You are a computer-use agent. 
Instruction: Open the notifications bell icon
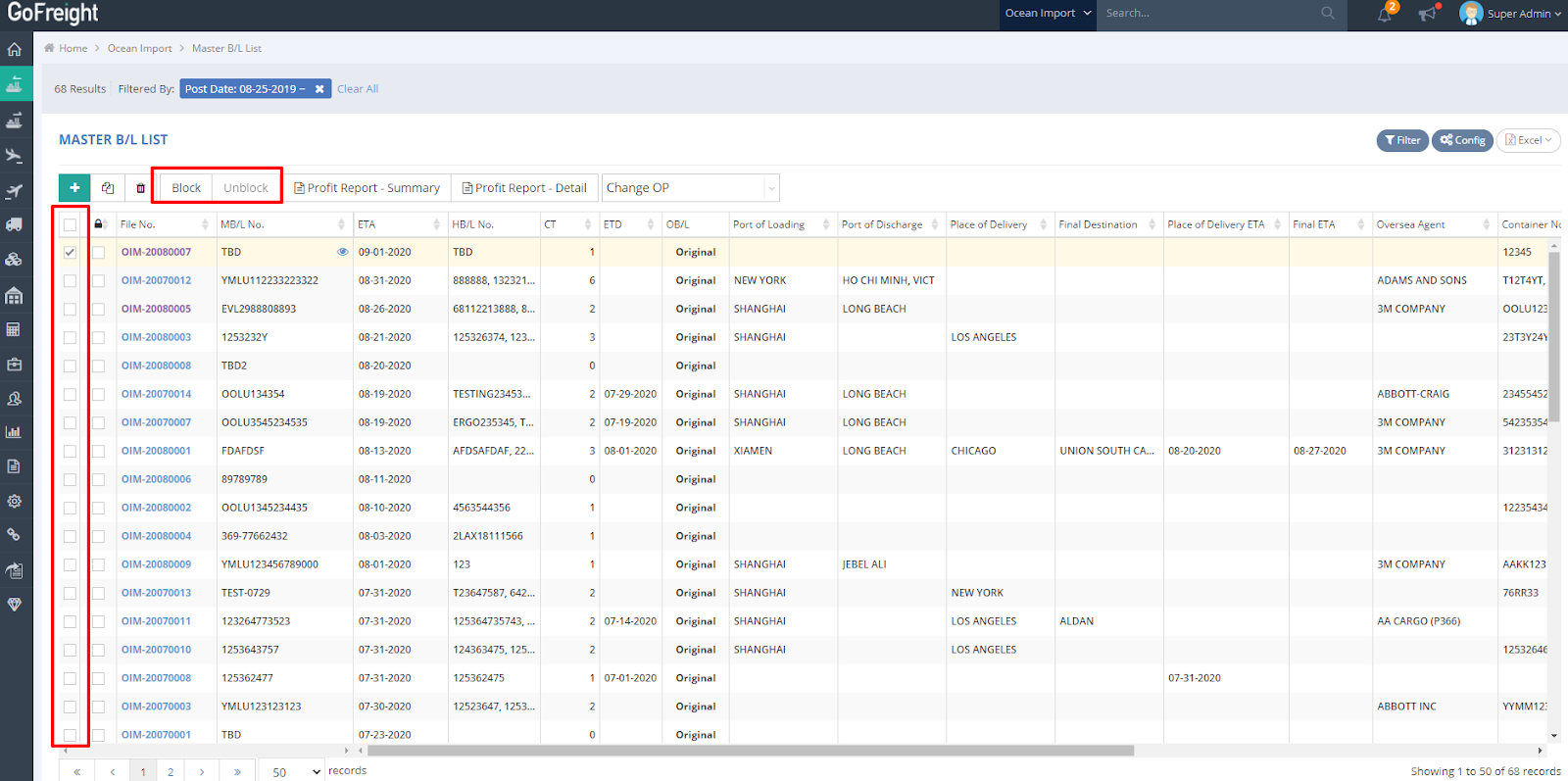point(1384,14)
